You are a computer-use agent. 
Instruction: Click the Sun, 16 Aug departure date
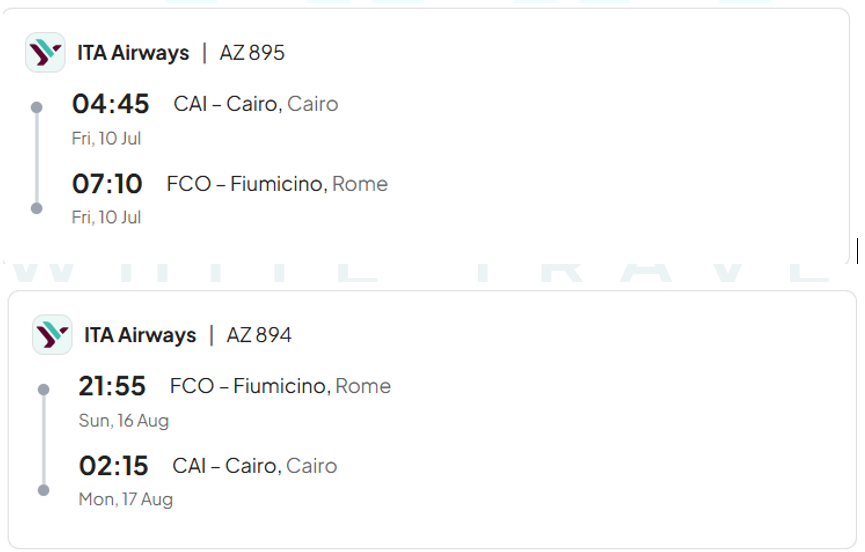pos(124,421)
